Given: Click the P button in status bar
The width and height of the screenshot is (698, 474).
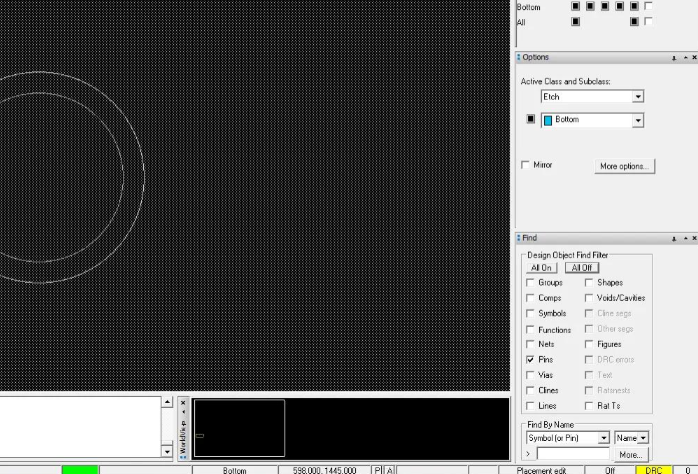Looking at the screenshot, I should [x=378, y=469].
